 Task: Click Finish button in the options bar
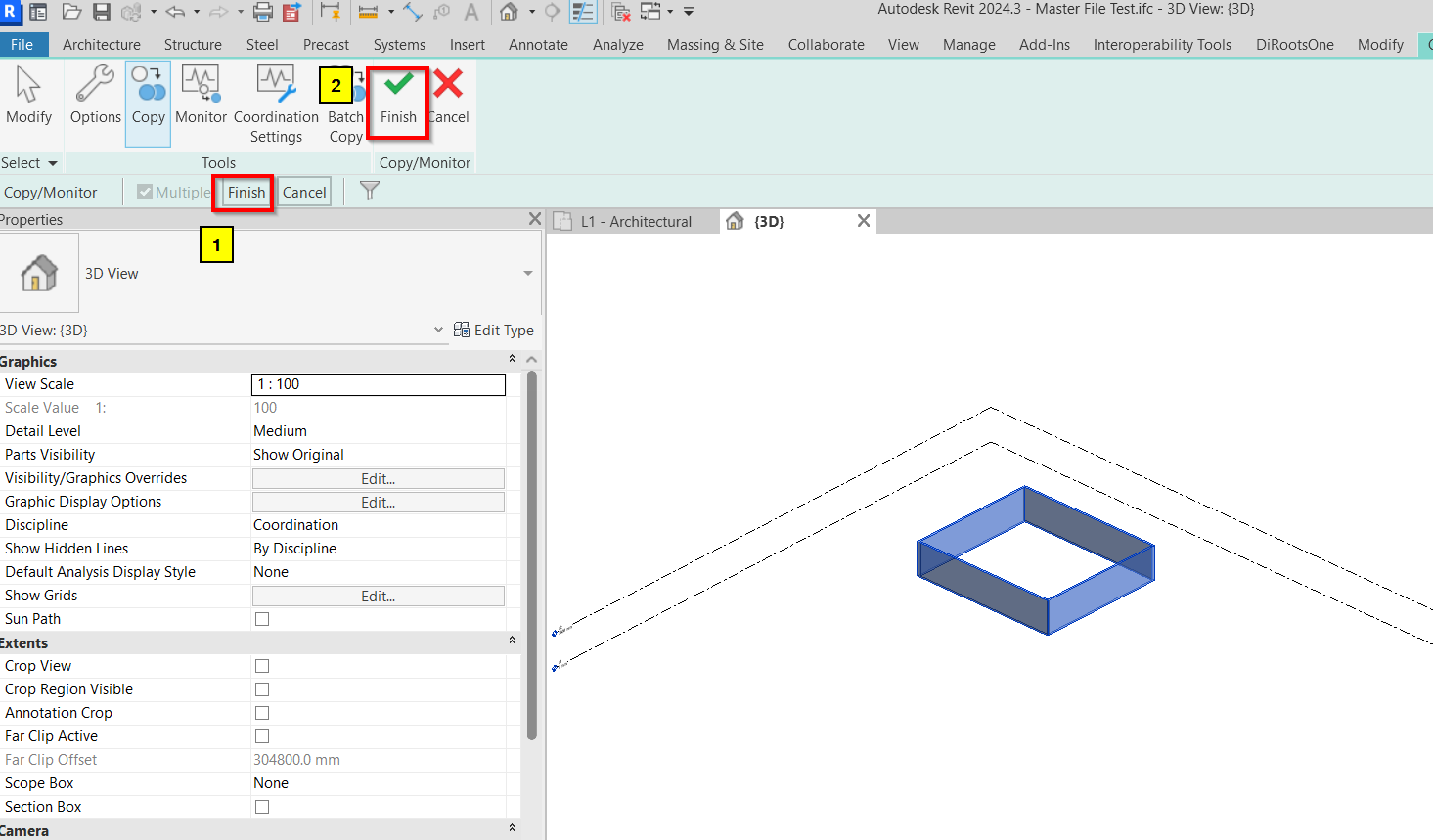pyautogui.click(x=246, y=193)
